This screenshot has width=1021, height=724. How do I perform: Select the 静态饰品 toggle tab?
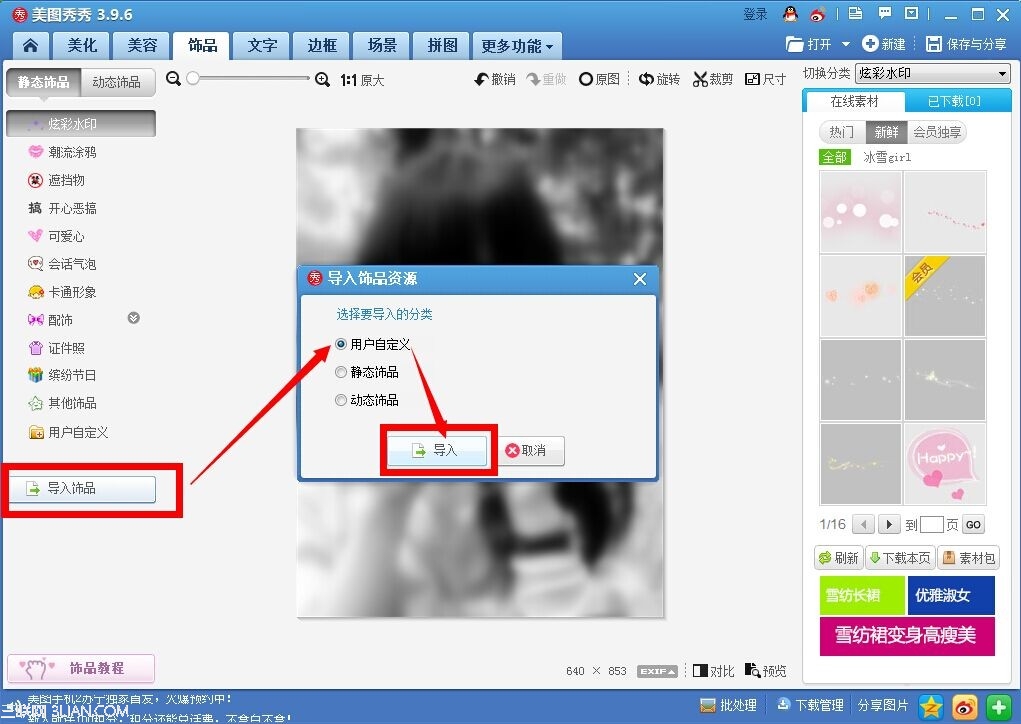tap(43, 82)
